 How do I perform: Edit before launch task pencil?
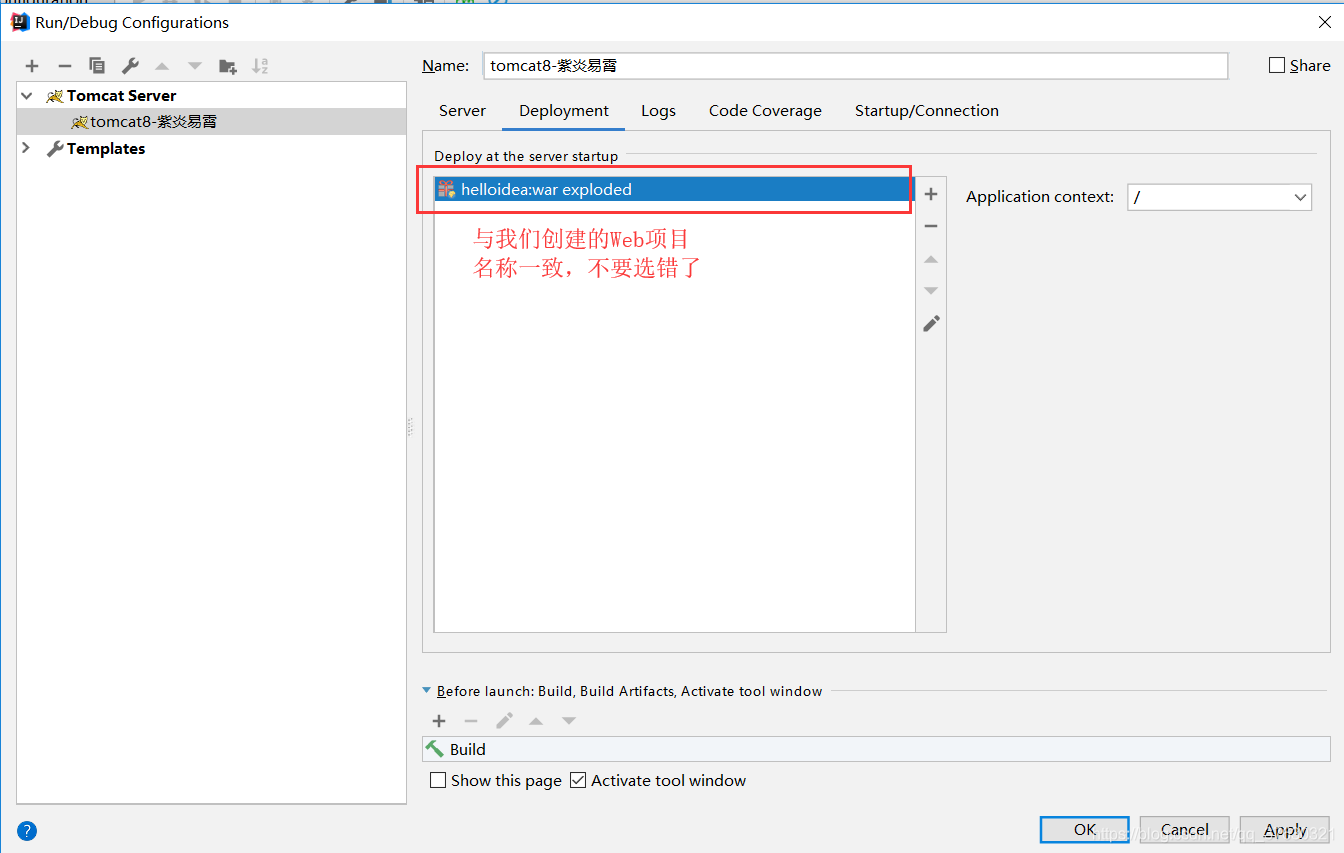tap(504, 721)
